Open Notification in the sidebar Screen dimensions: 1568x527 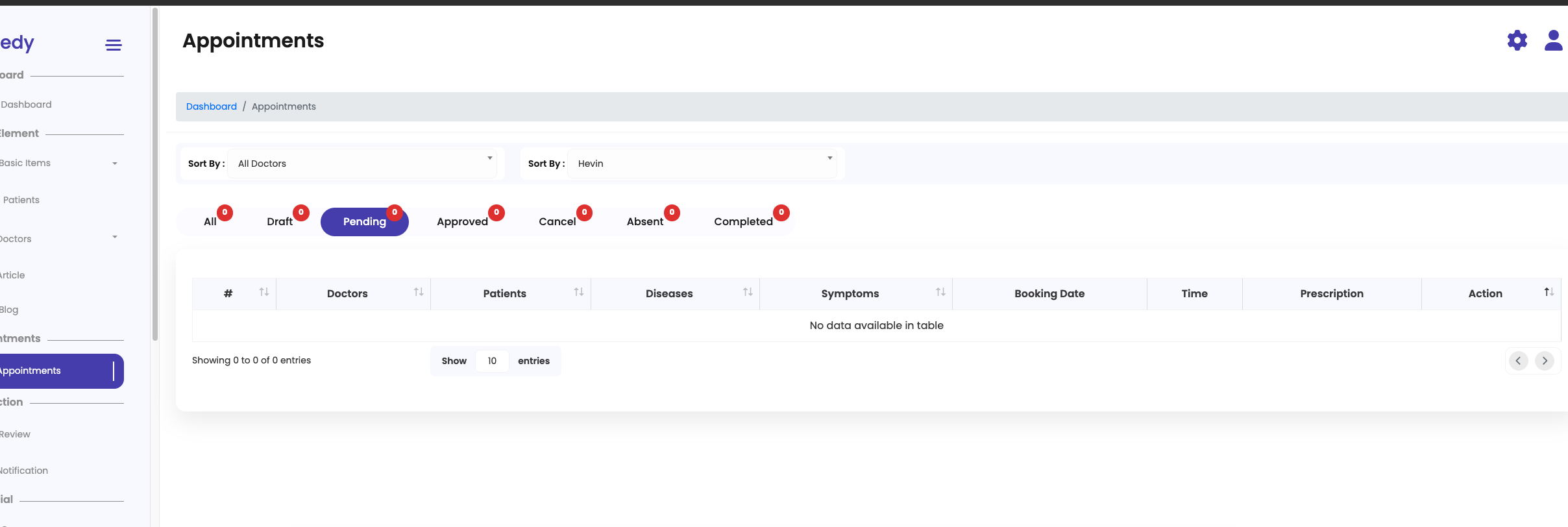[24, 471]
